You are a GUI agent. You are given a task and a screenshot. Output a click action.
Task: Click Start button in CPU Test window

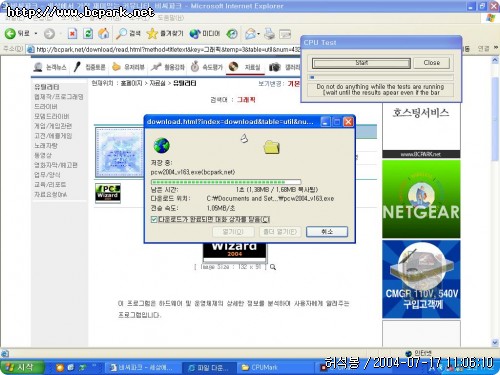tap(361, 63)
